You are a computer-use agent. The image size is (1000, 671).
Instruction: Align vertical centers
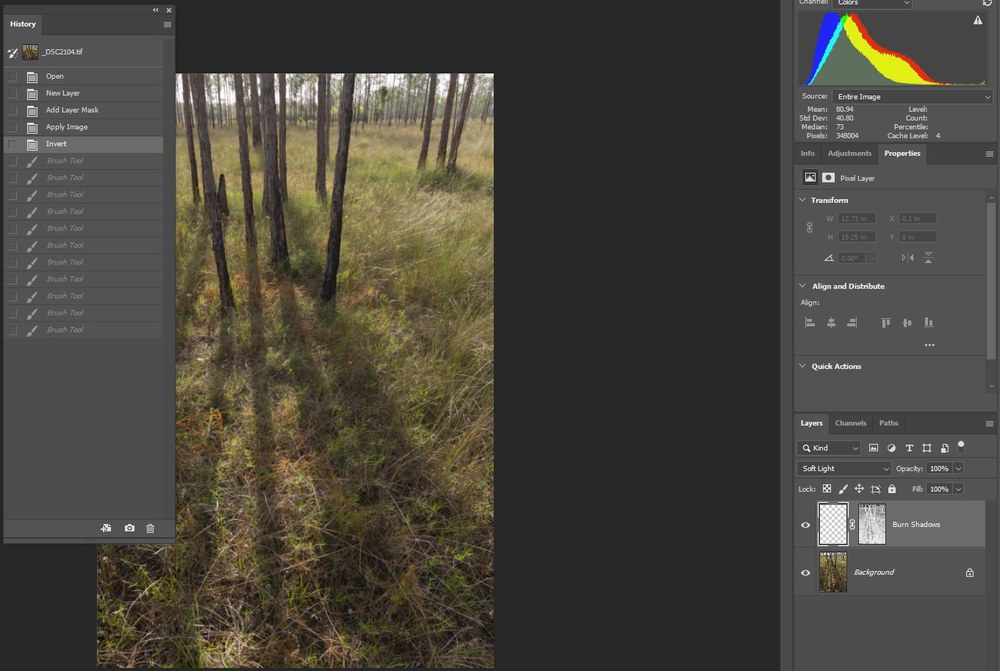(907, 323)
